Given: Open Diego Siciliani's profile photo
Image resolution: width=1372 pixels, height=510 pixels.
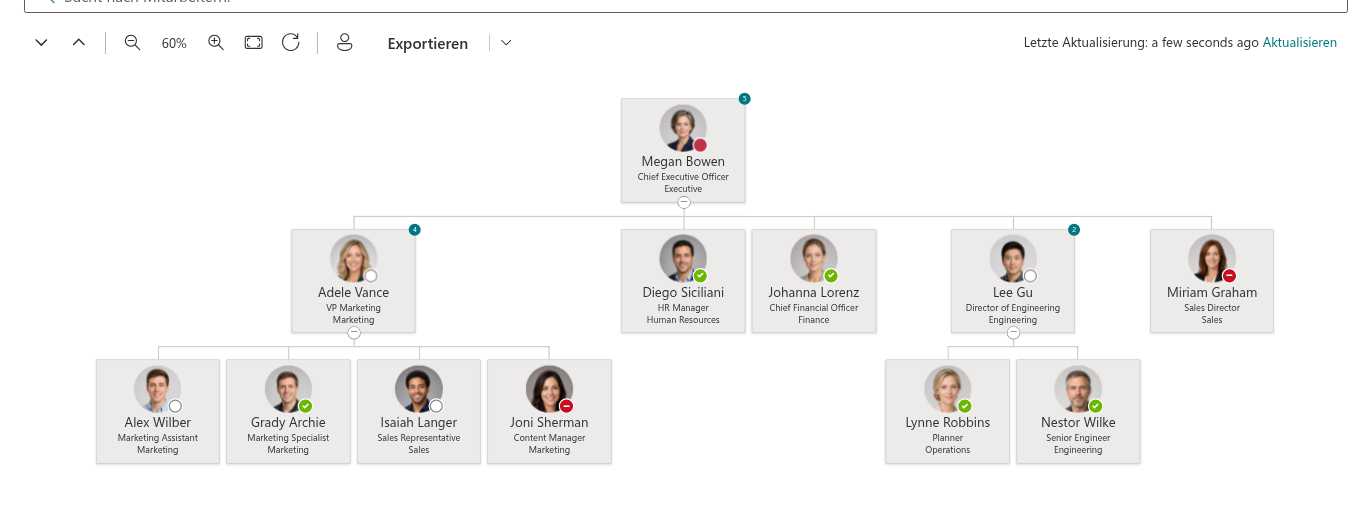Looking at the screenshot, I should pyautogui.click(x=683, y=259).
